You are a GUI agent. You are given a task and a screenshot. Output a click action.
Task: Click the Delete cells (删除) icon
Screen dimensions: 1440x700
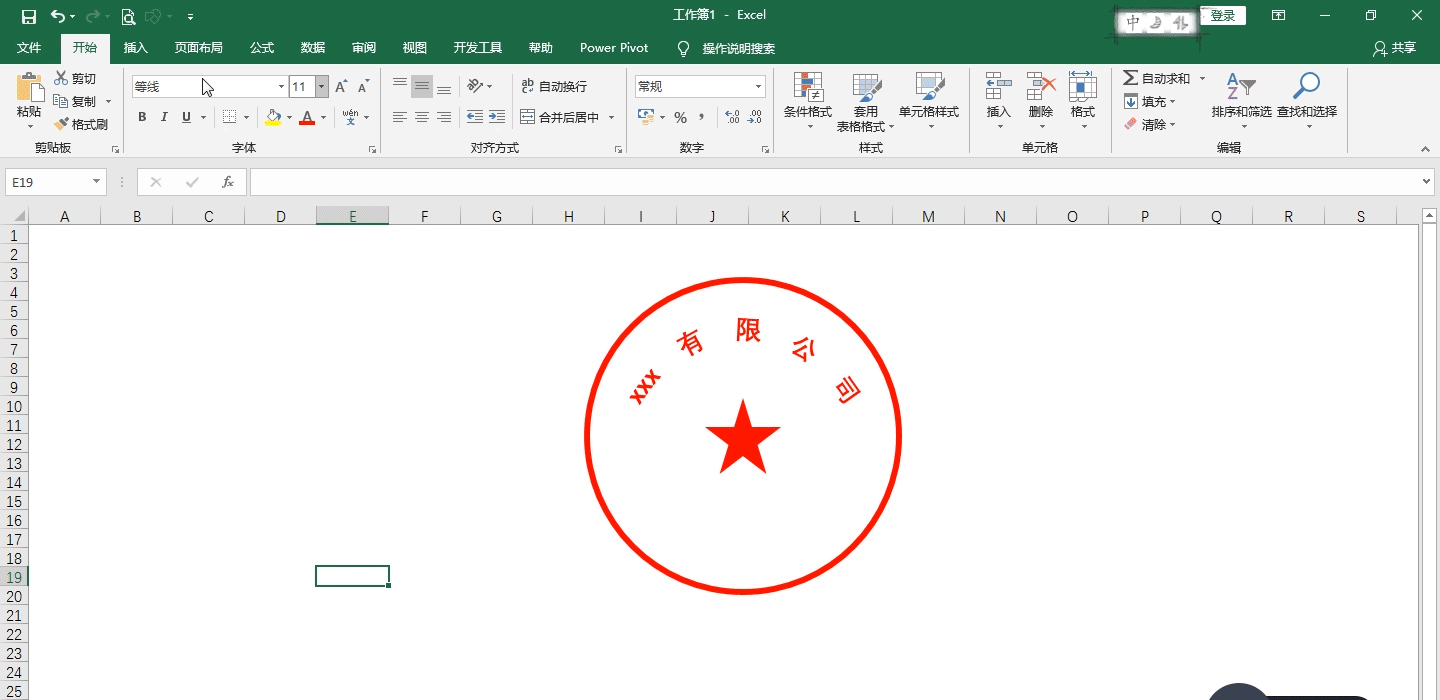click(x=1041, y=87)
